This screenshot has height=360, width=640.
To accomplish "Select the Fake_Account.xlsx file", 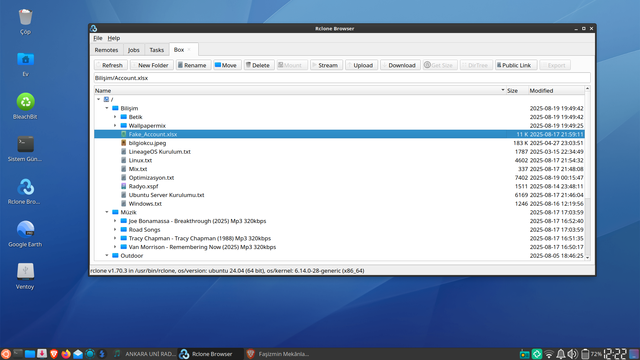I will pos(339,134).
